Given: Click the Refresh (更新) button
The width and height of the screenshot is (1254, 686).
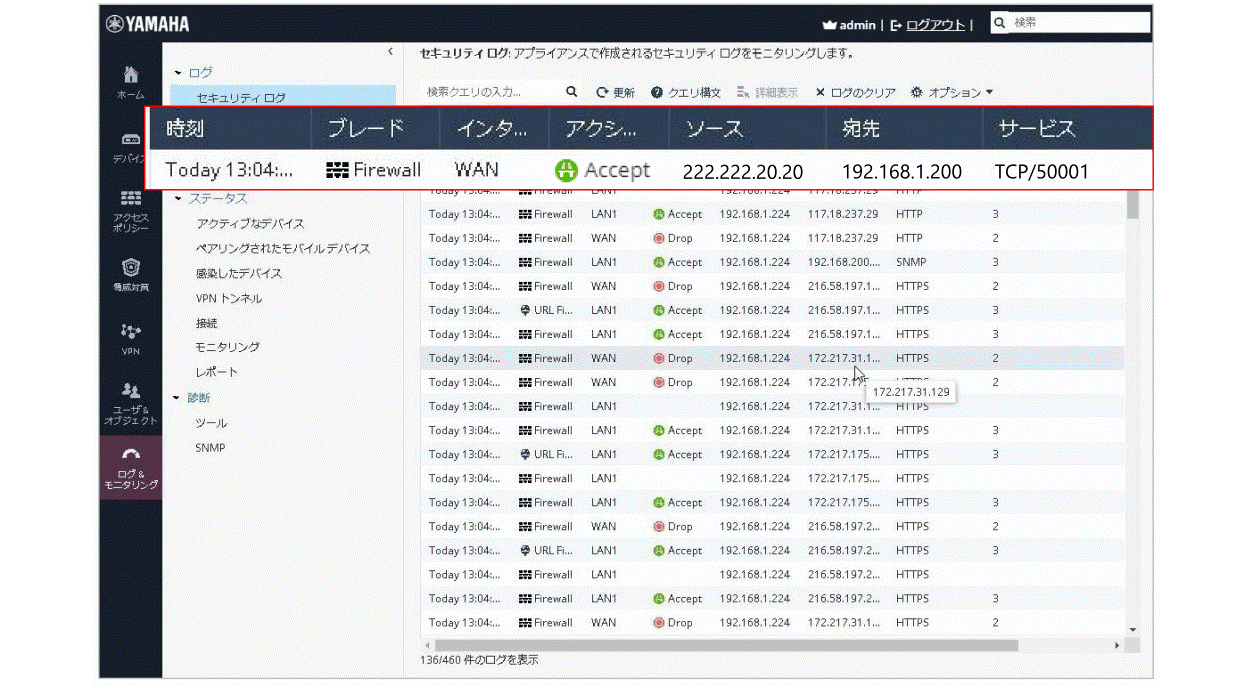Looking at the screenshot, I should (616, 92).
